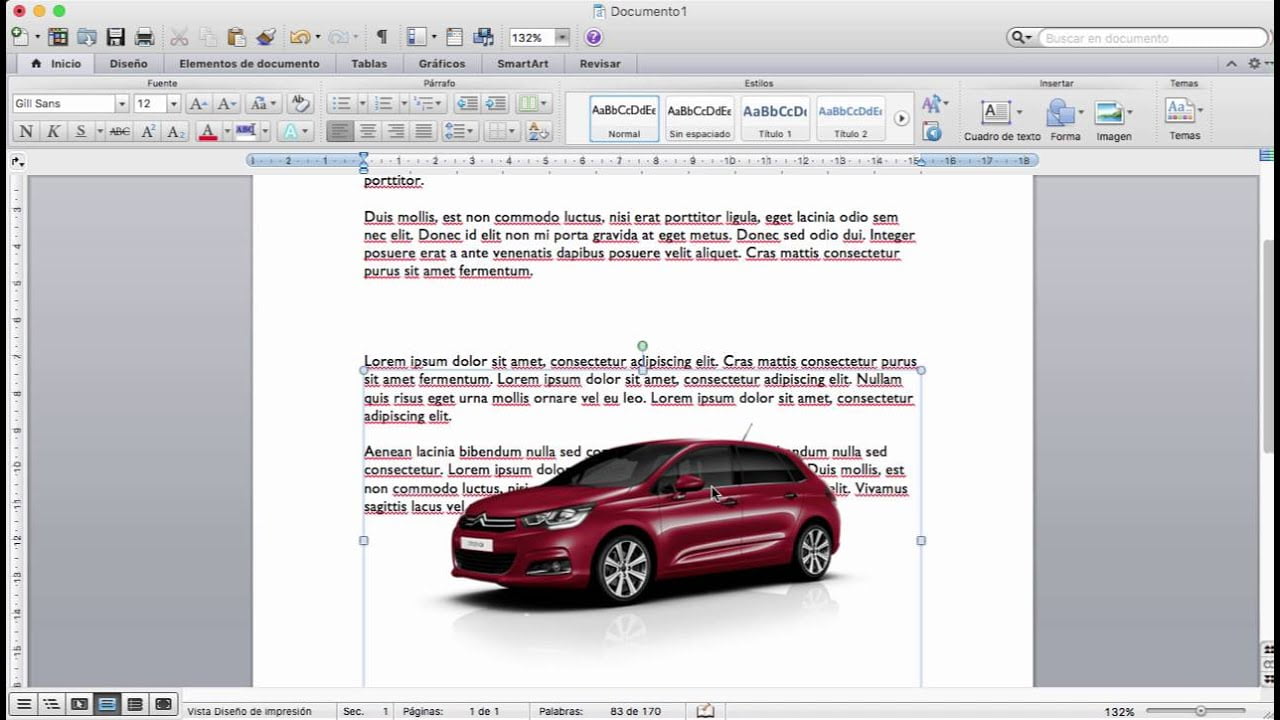Click the Open document folder icon
Screen dimensions: 1280x720
coord(87,37)
